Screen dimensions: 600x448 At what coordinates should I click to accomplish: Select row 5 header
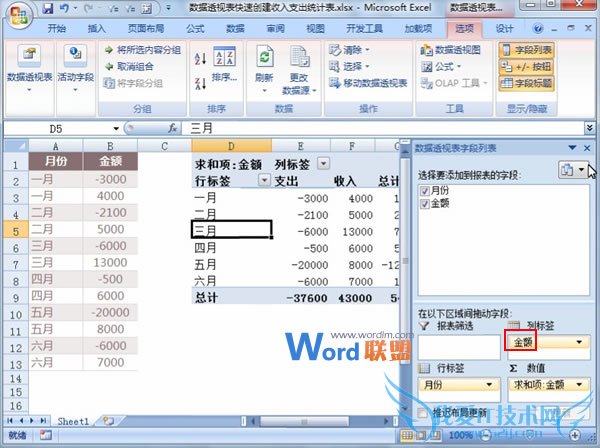click(x=16, y=231)
